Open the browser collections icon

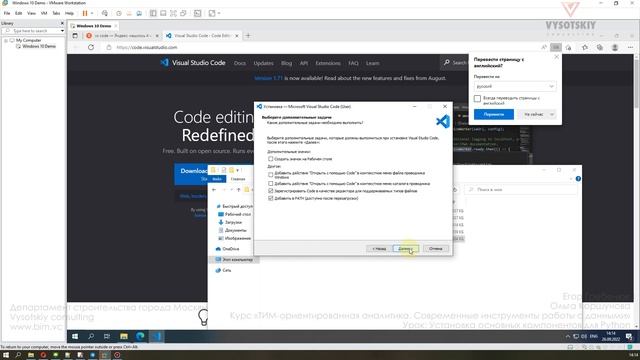[x=600, y=47]
